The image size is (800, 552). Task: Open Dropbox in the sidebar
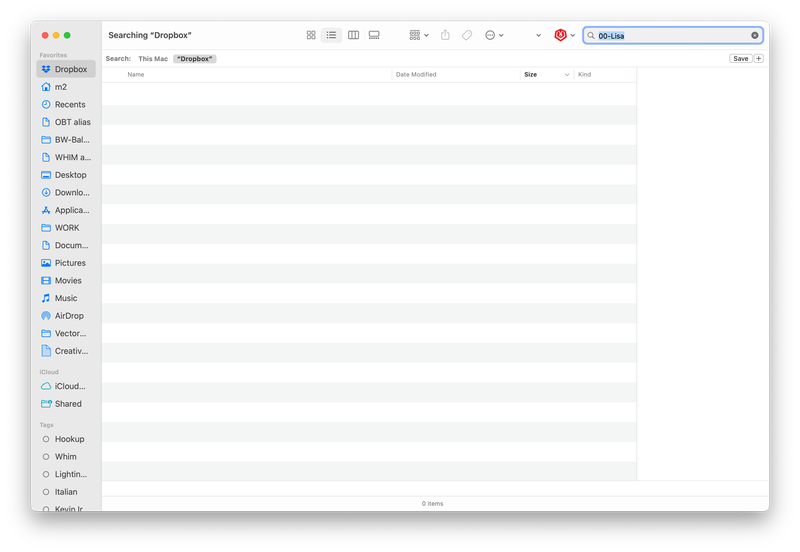click(x=66, y=69)
